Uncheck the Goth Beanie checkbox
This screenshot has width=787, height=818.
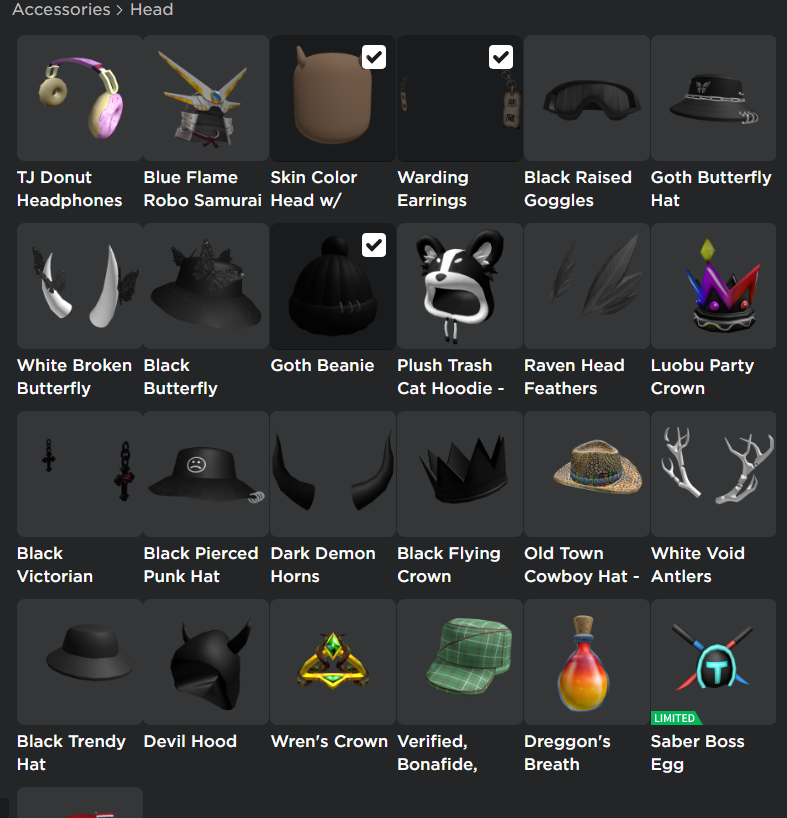(x=374, y=245)
